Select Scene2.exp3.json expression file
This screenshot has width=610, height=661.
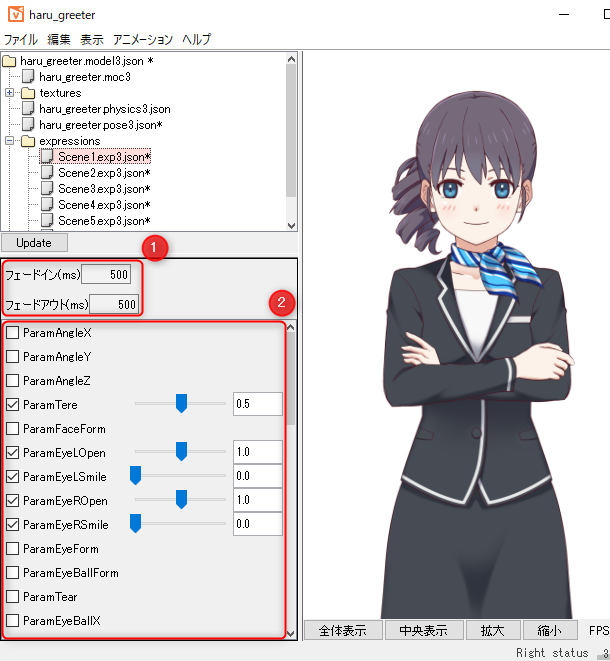click(104, 173)
